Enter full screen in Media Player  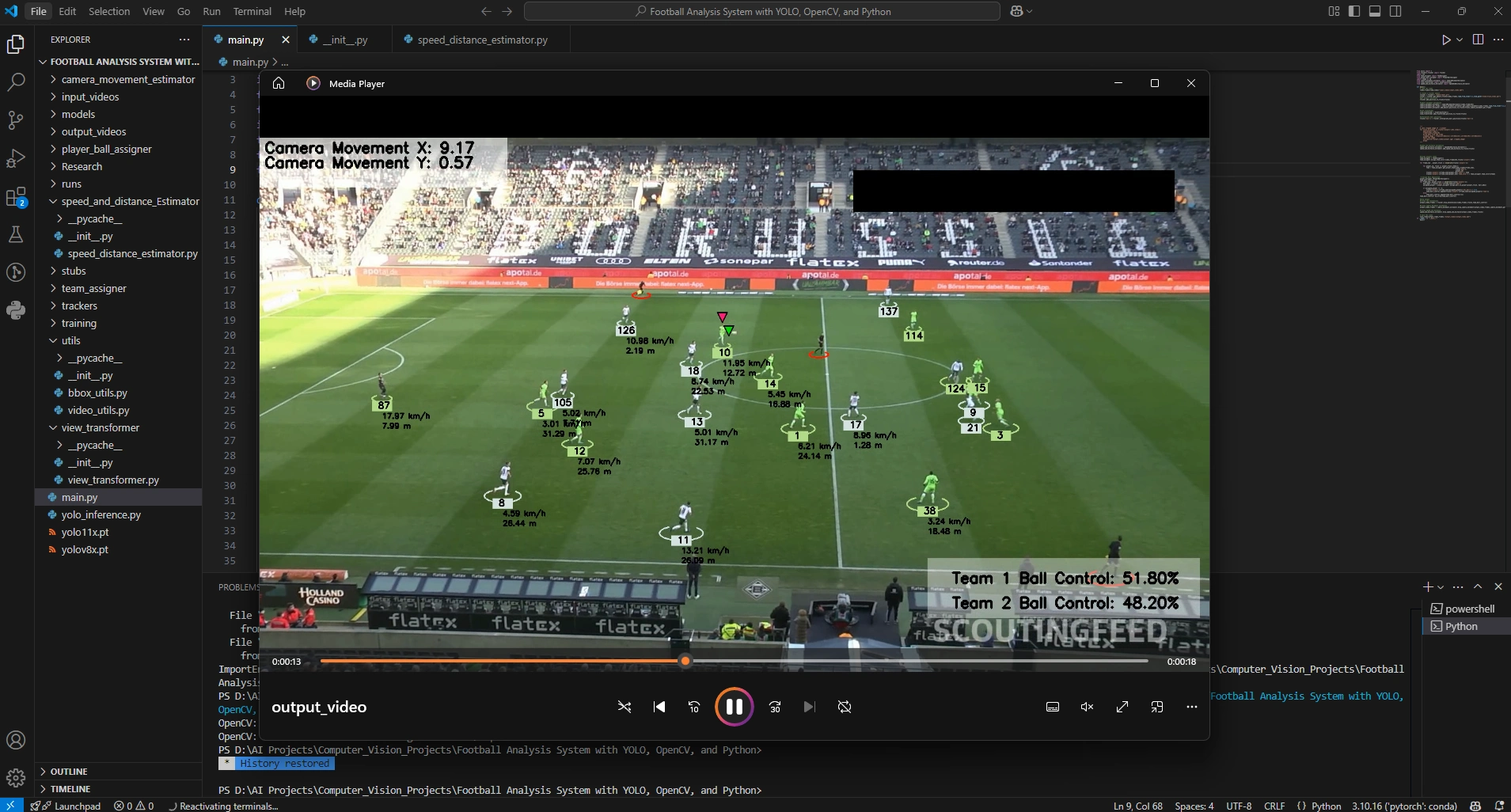pos(1122,707)
